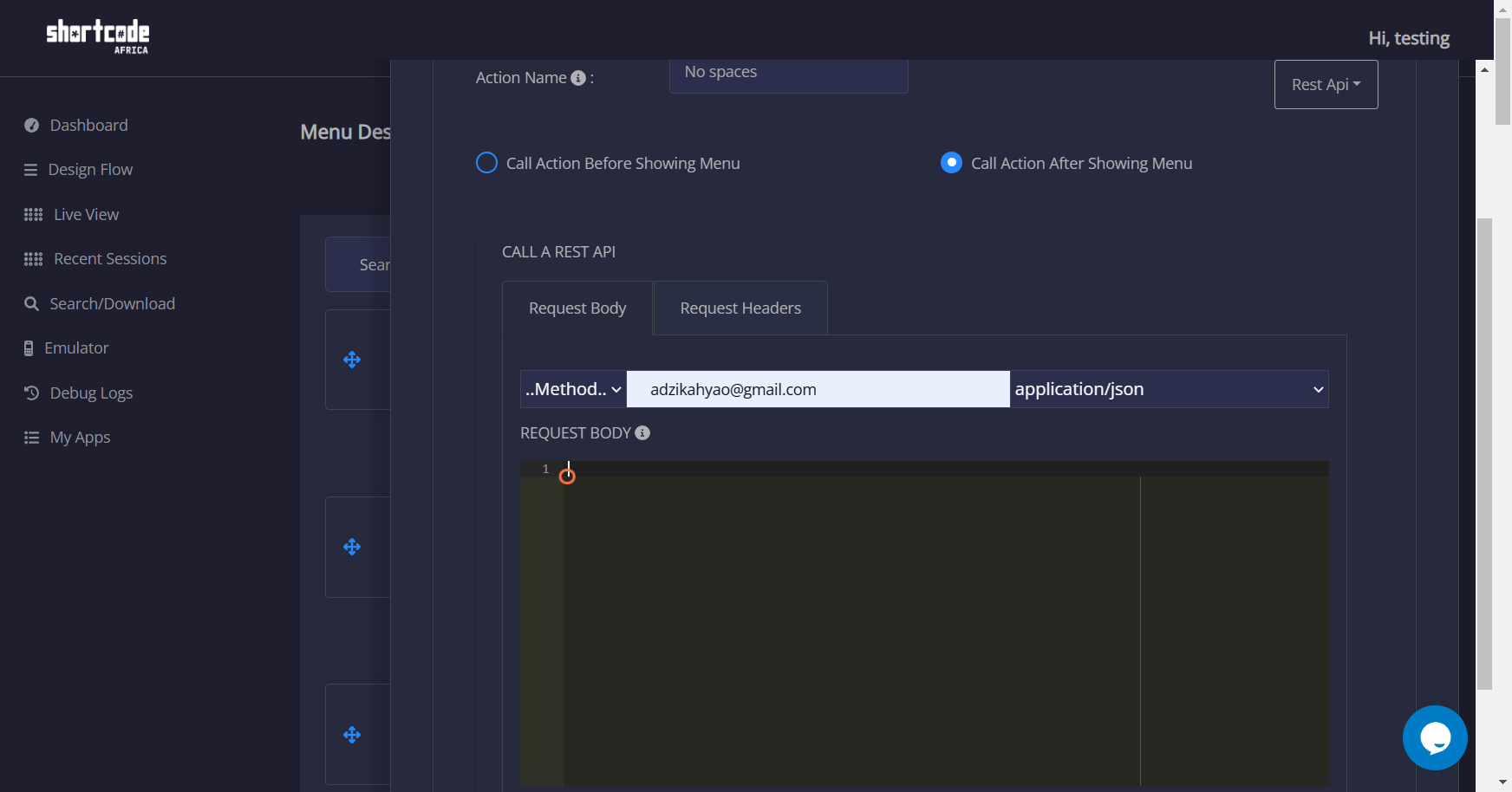The width and height of the screenshot is (1512, 792).
Task: Click the Search/Download magnifier icon
Action: [x=31, y=304]
